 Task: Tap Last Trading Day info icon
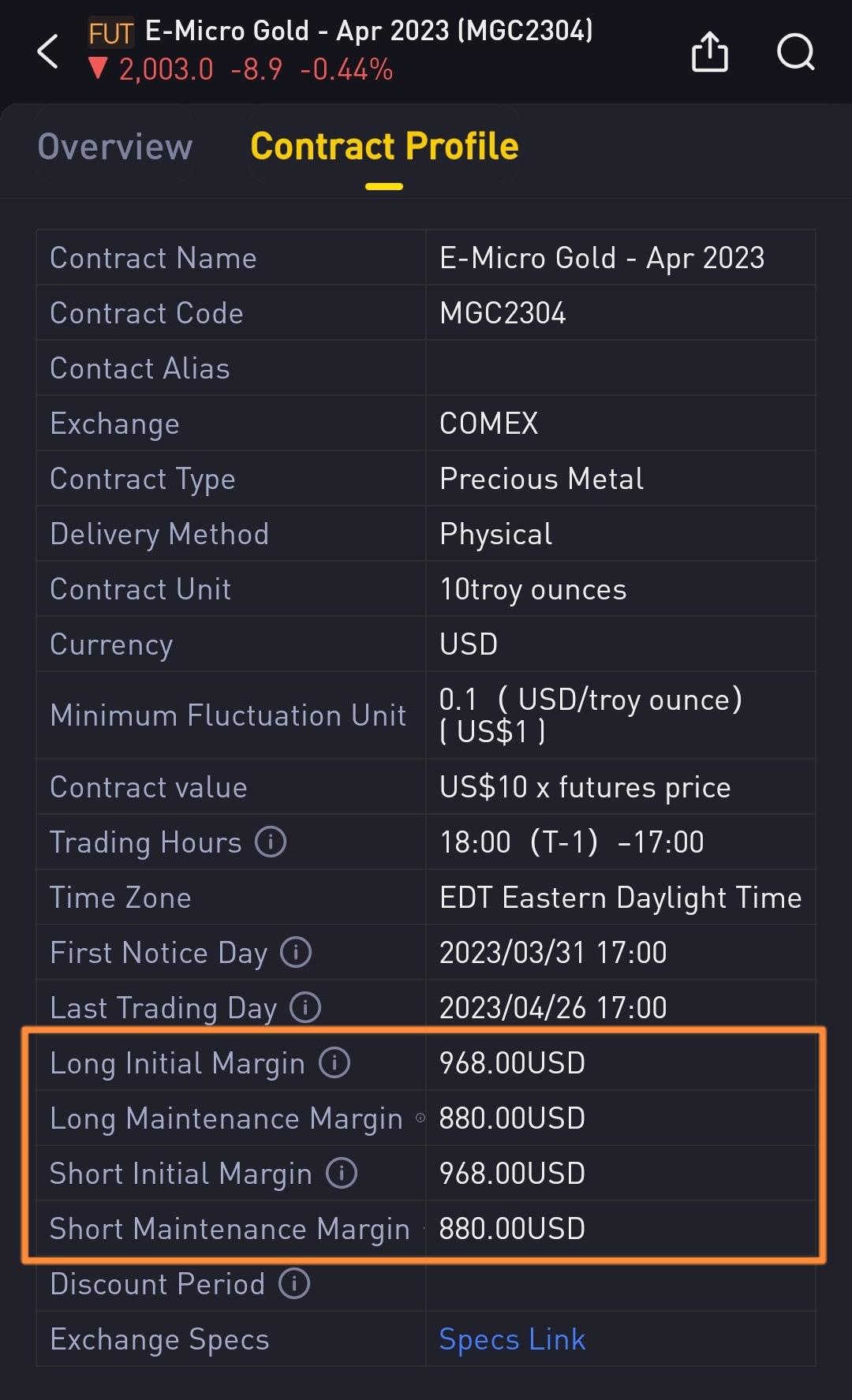click(305, 1007)
